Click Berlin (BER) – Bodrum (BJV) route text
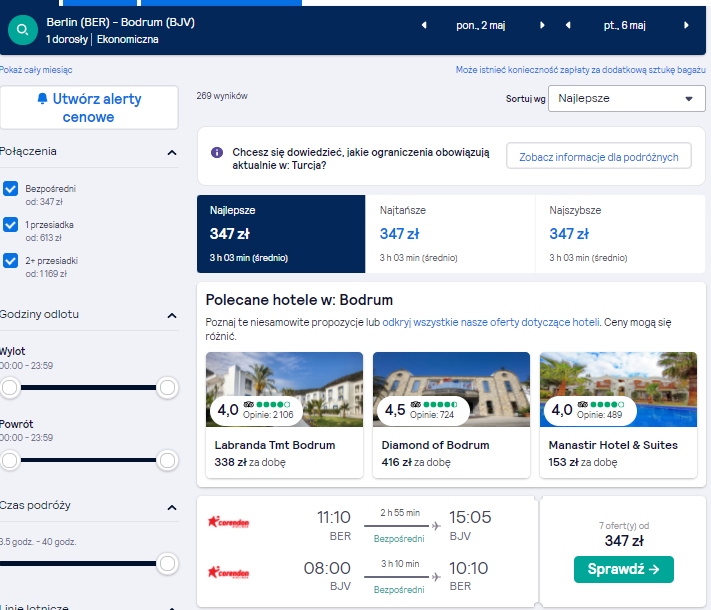Viewport: 711px width, 610px height. pyautogui.click(x=121, y=22)
